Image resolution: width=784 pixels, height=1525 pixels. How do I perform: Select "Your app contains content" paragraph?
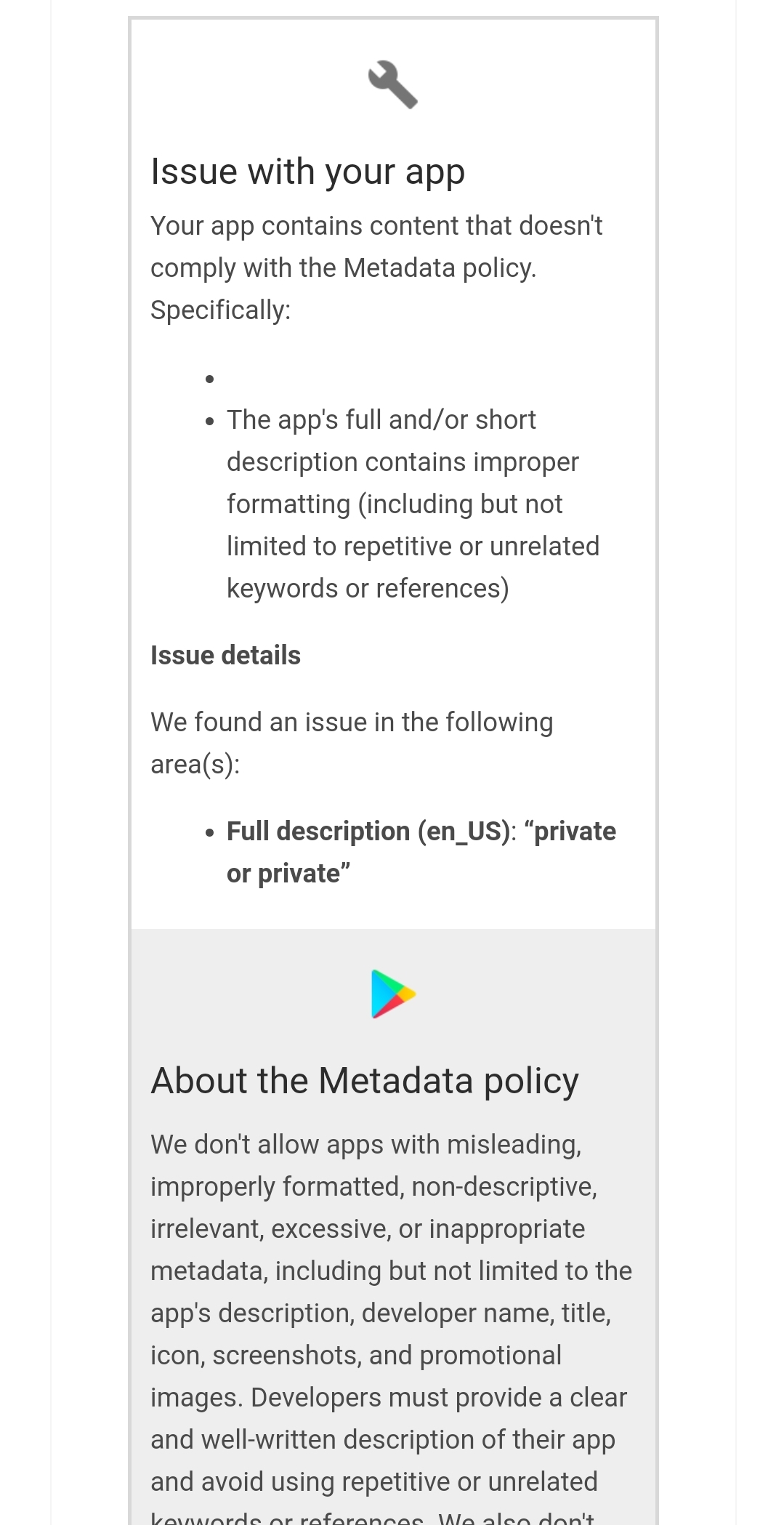point(376,267)
